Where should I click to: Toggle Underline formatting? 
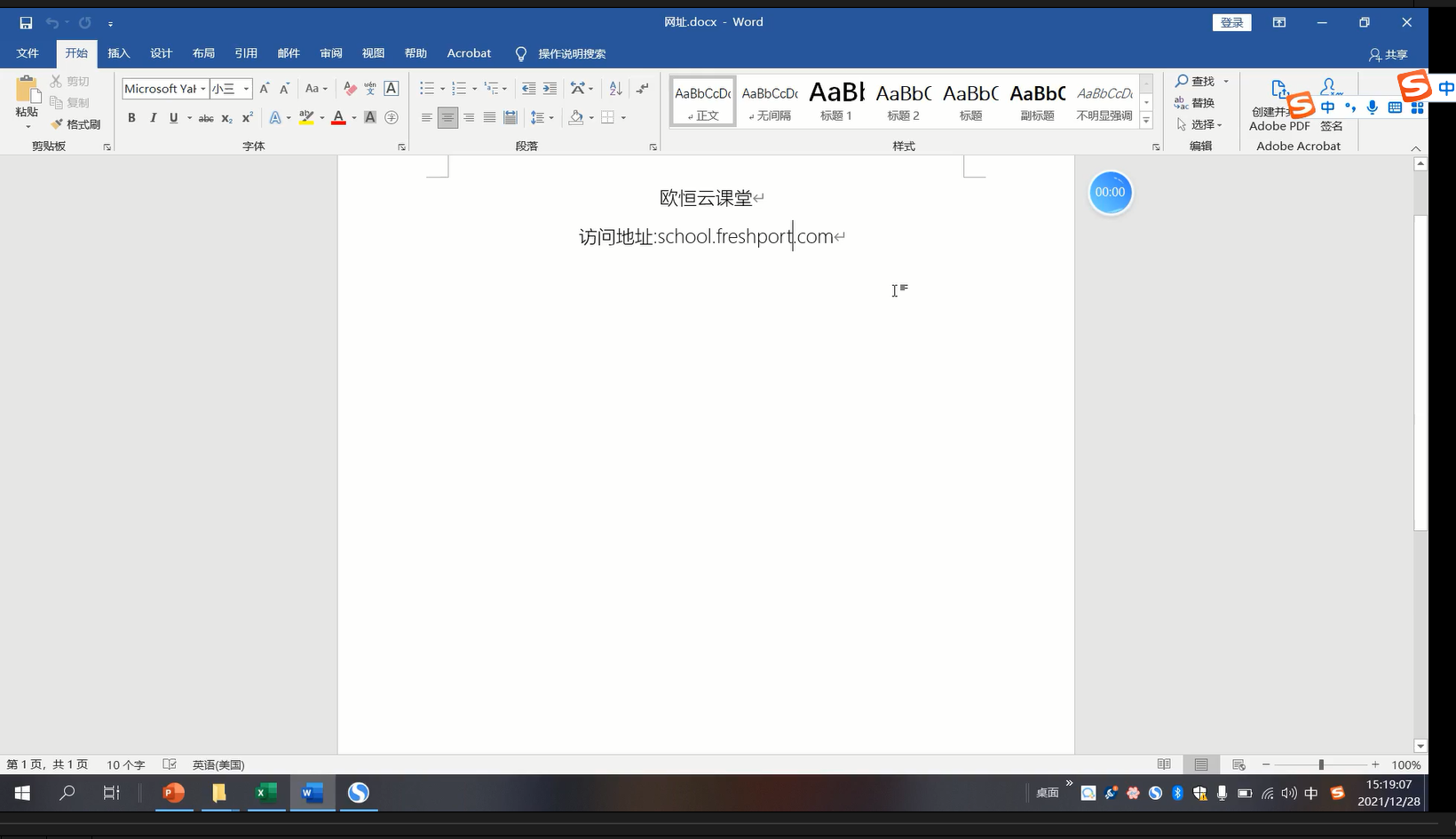173,117
